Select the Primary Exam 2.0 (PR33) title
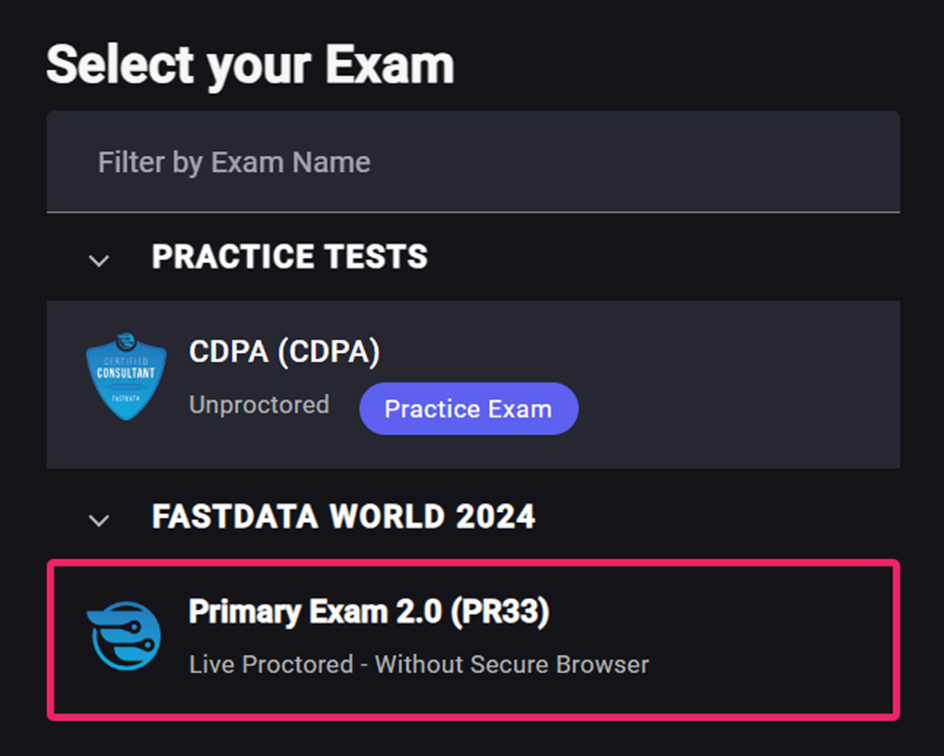 pos(369,612)
